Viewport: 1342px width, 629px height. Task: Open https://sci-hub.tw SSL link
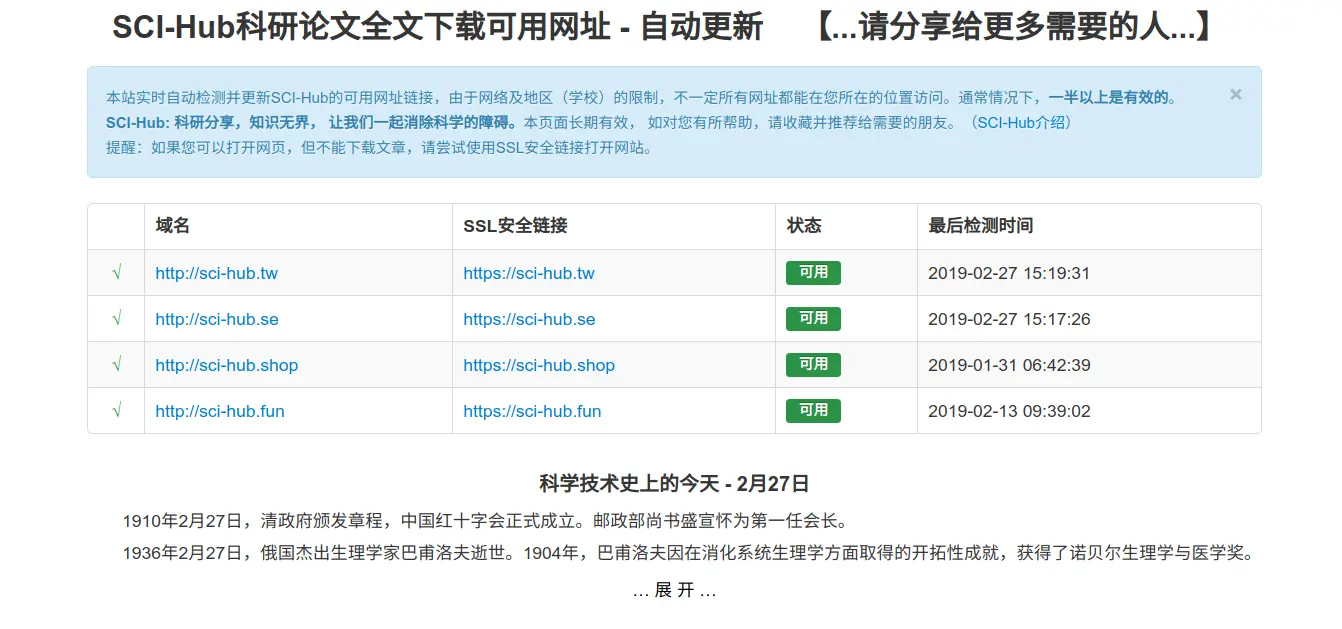point(529,273)
